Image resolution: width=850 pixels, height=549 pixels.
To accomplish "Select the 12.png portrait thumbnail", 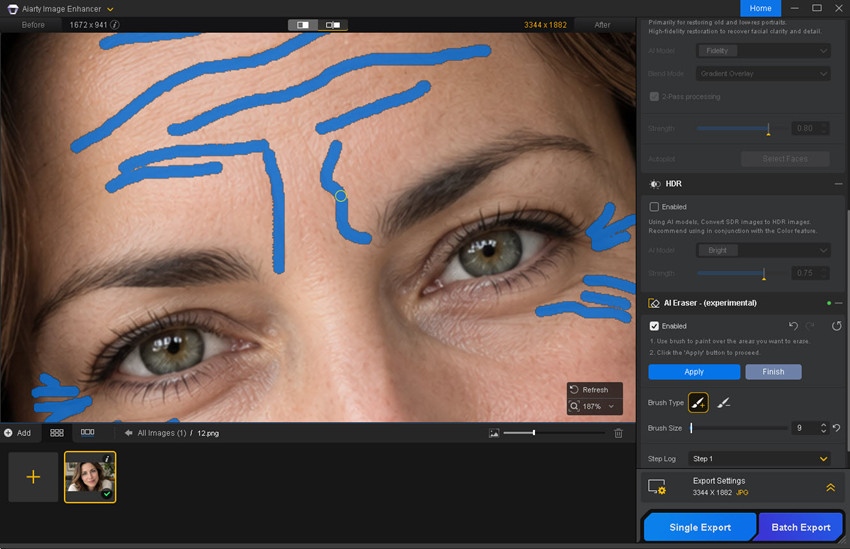I will point(90,477).
